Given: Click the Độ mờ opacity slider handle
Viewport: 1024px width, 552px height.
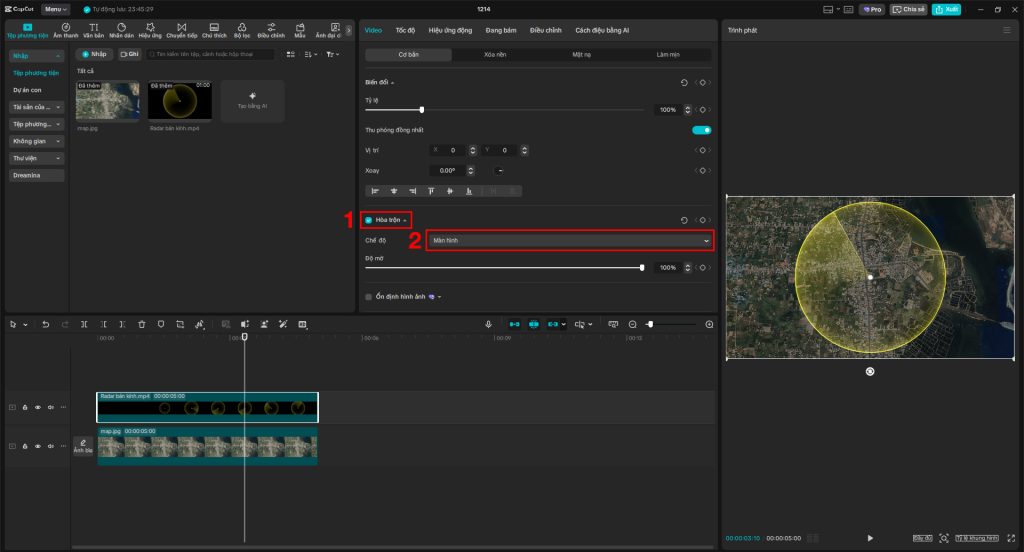Looking at the screenshot, I should (x=642, y=268).
